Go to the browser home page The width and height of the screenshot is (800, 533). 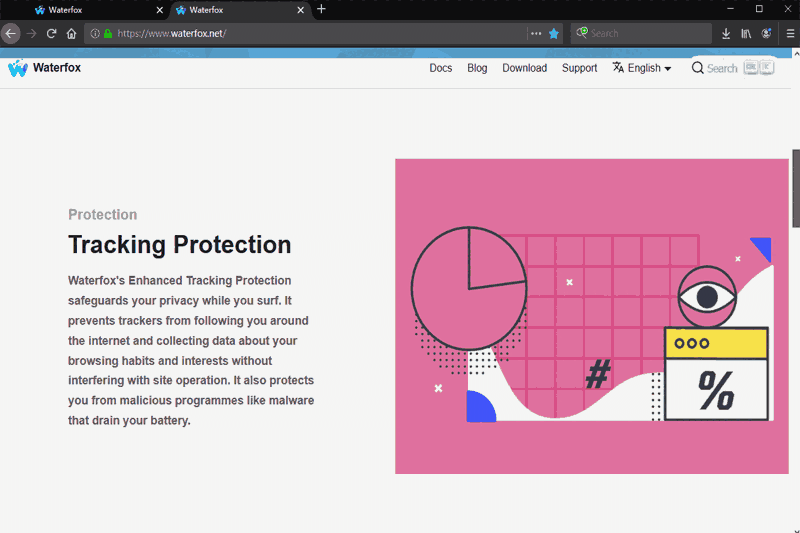tap(71, 33)
